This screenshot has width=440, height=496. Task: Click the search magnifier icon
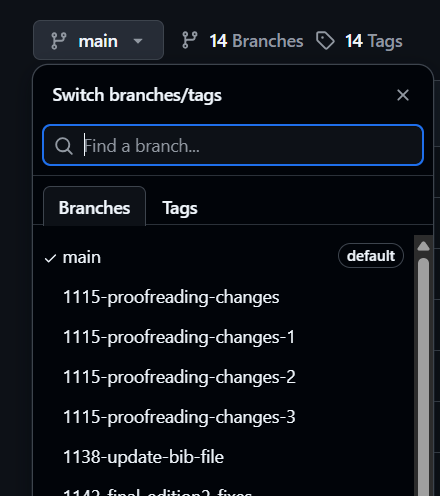pos(64,146)
